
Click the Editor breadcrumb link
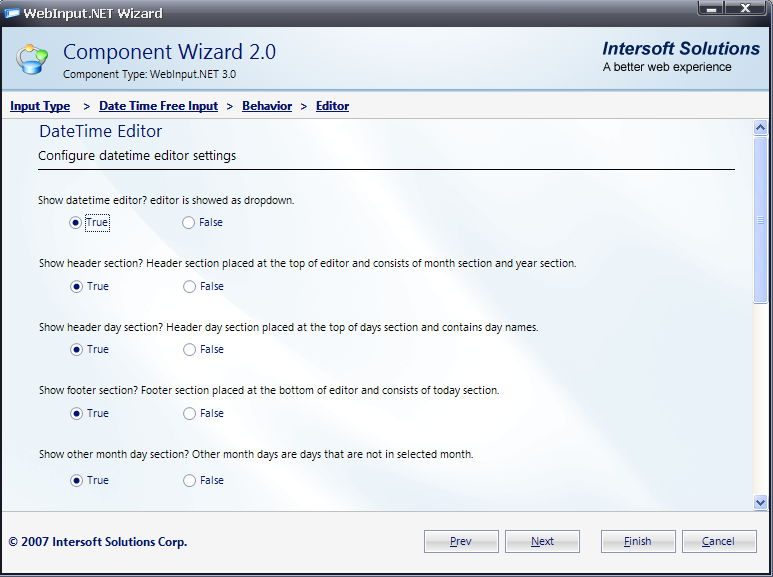332,106
